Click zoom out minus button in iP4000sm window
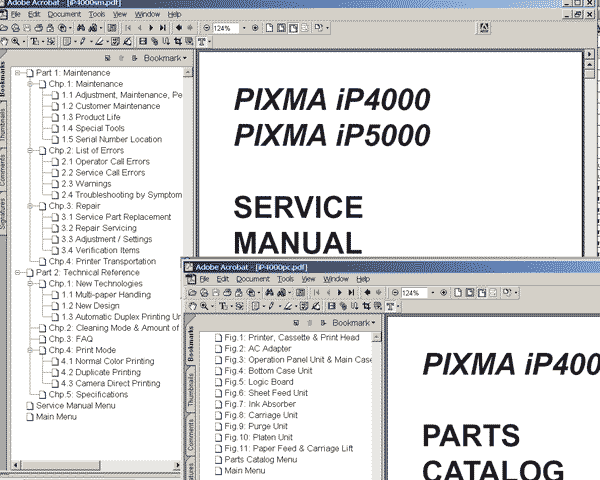600x480 pixels. tap(207, 28)
